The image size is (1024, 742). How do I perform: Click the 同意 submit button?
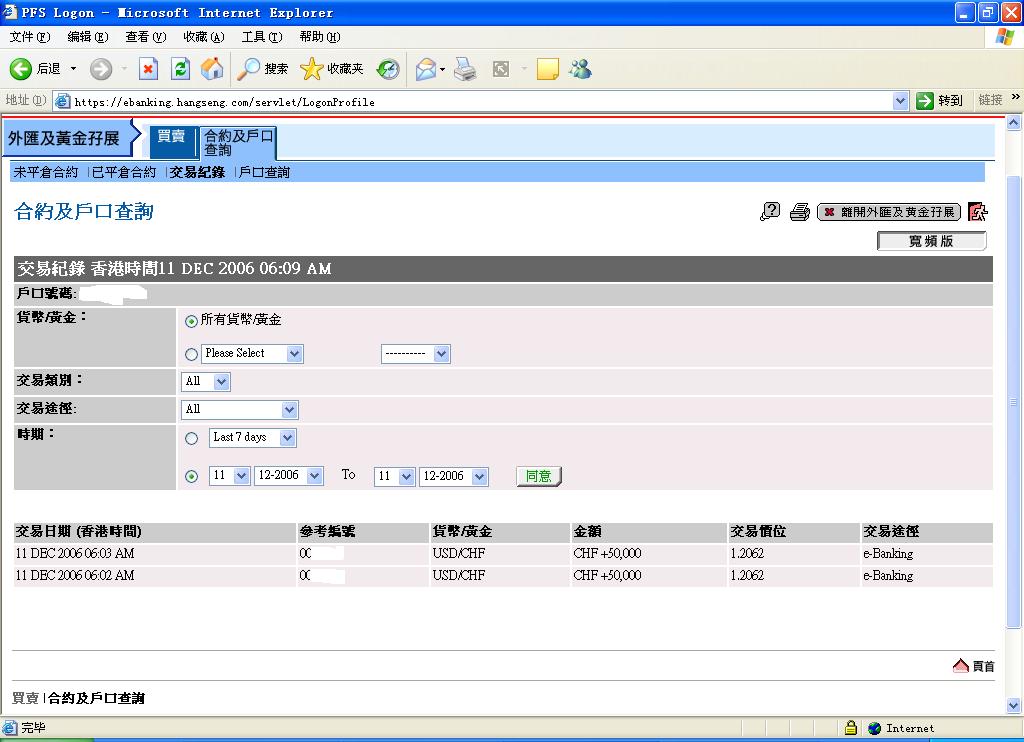pos(538,476)
